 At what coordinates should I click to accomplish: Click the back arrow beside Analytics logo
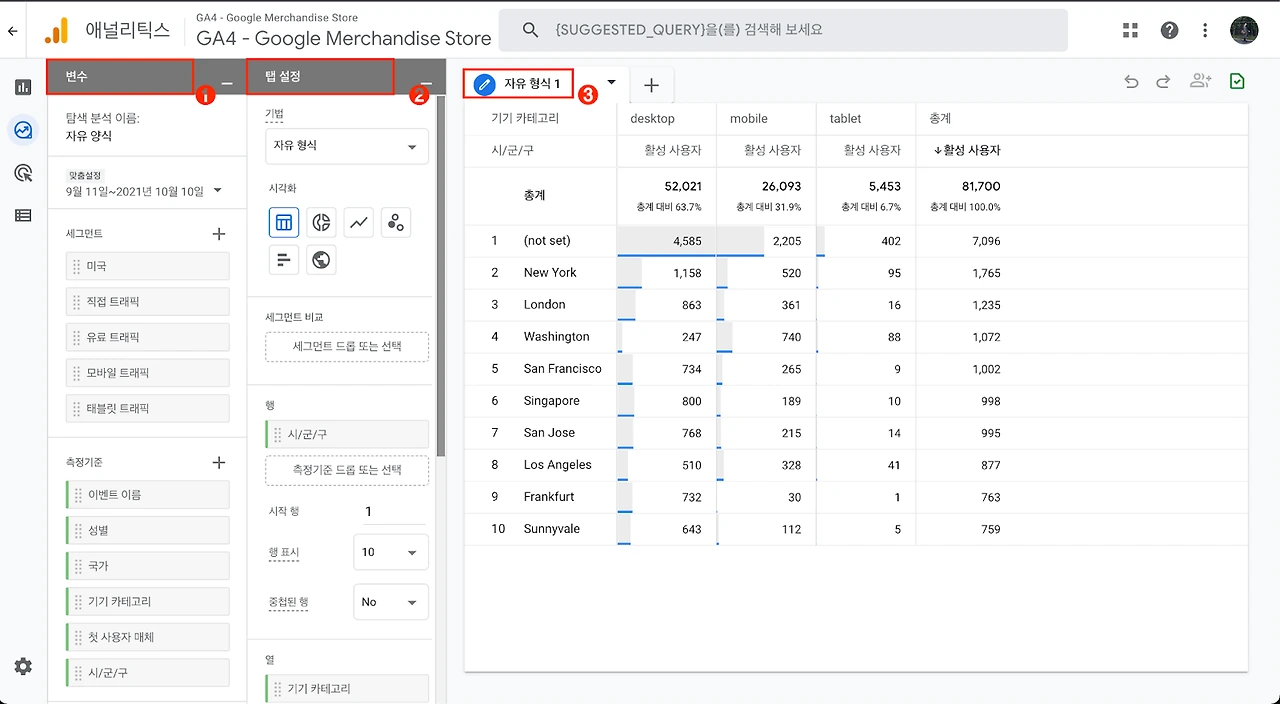(x=12, y=31)
